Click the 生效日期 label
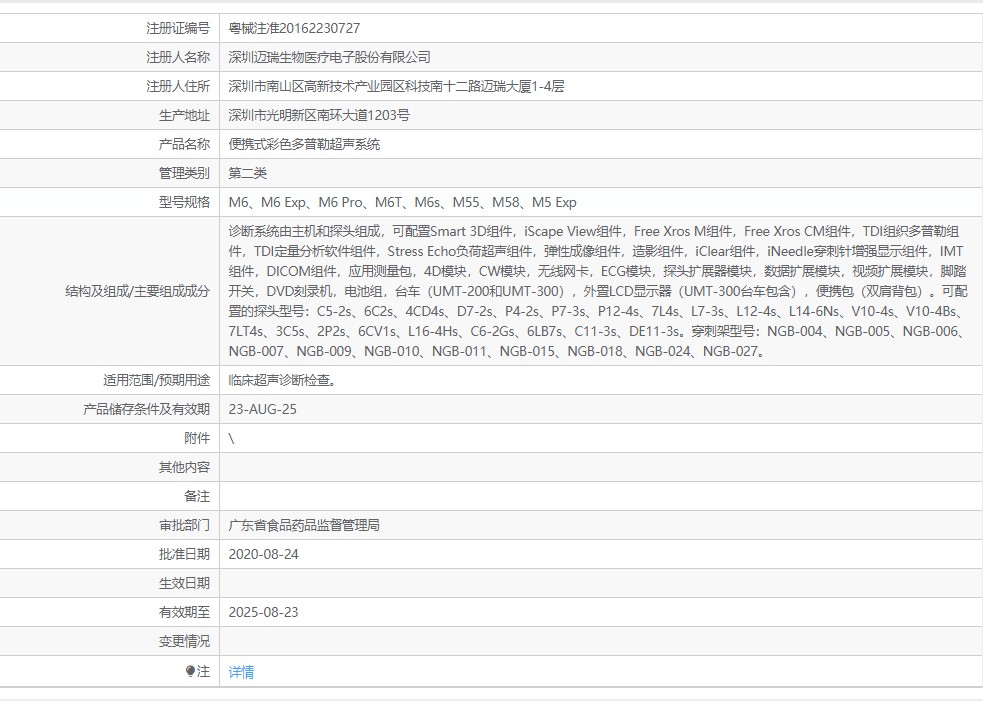 (184, 583)
